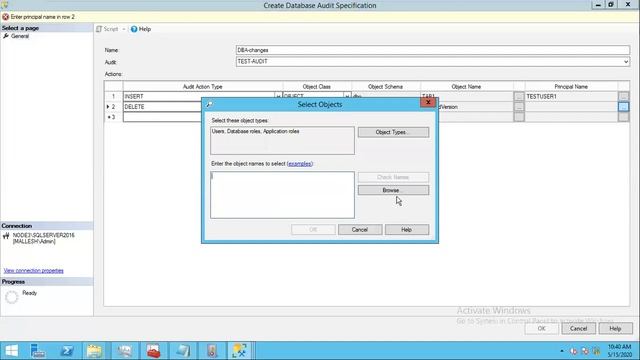Click the principal name ellipsis in row 2

623,107
